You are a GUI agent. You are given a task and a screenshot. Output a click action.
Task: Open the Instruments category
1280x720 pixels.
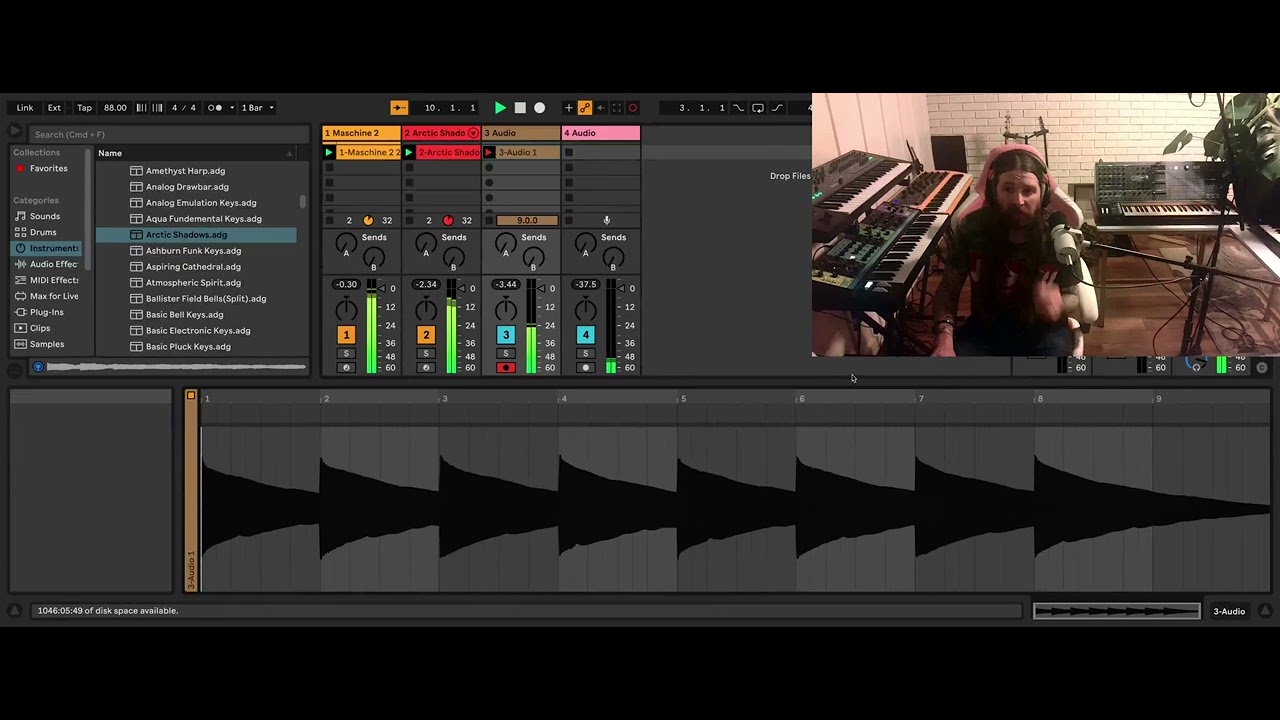click(48, 248)
